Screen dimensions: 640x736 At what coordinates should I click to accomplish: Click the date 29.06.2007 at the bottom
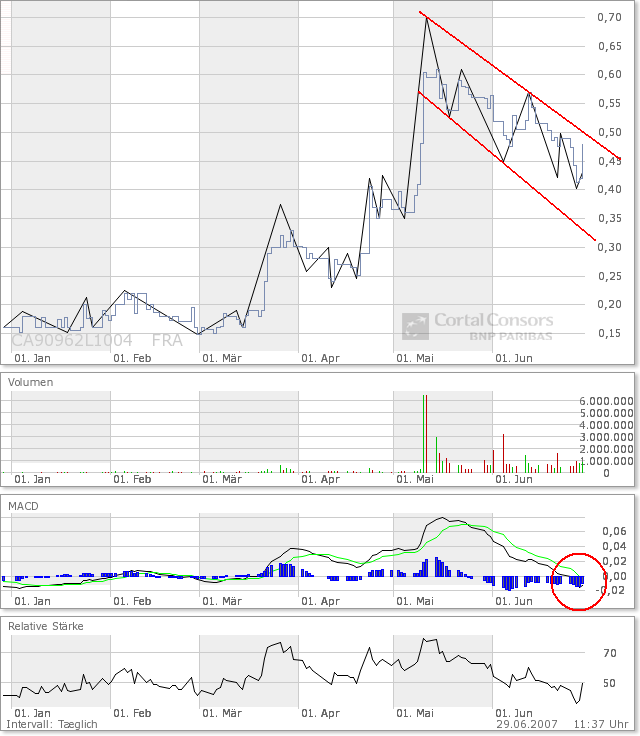coord(527,724)
